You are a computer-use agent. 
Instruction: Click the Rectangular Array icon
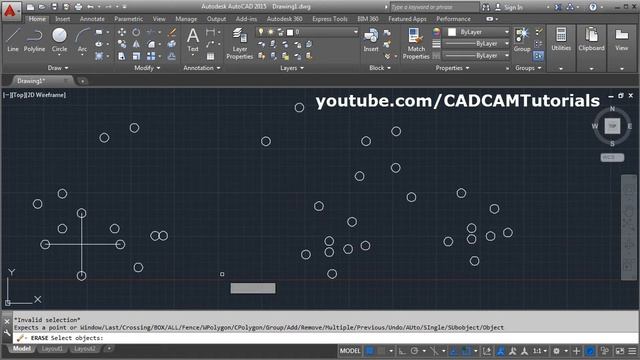[151, 56]
